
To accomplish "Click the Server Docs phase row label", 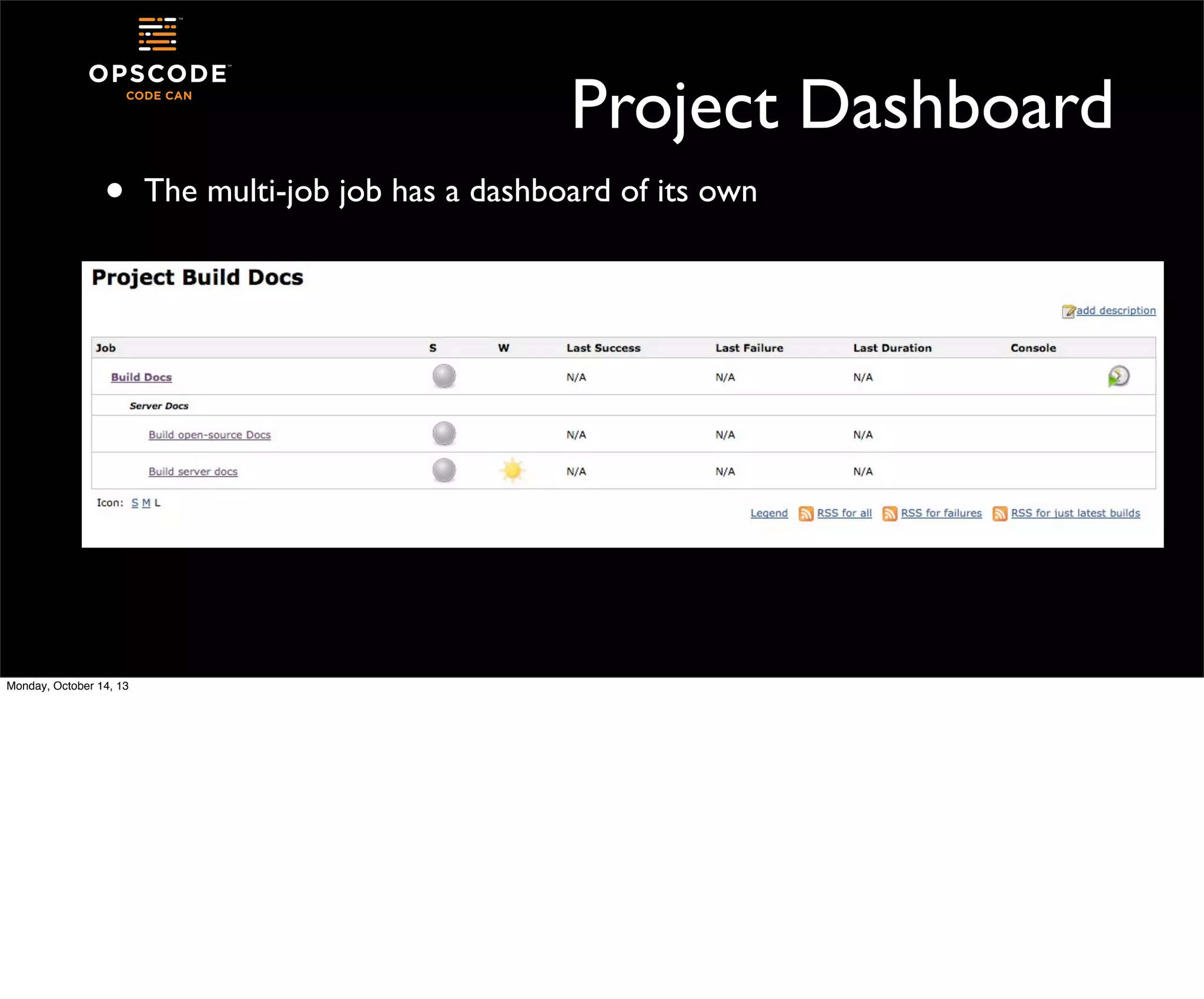I will pos(159,406).
